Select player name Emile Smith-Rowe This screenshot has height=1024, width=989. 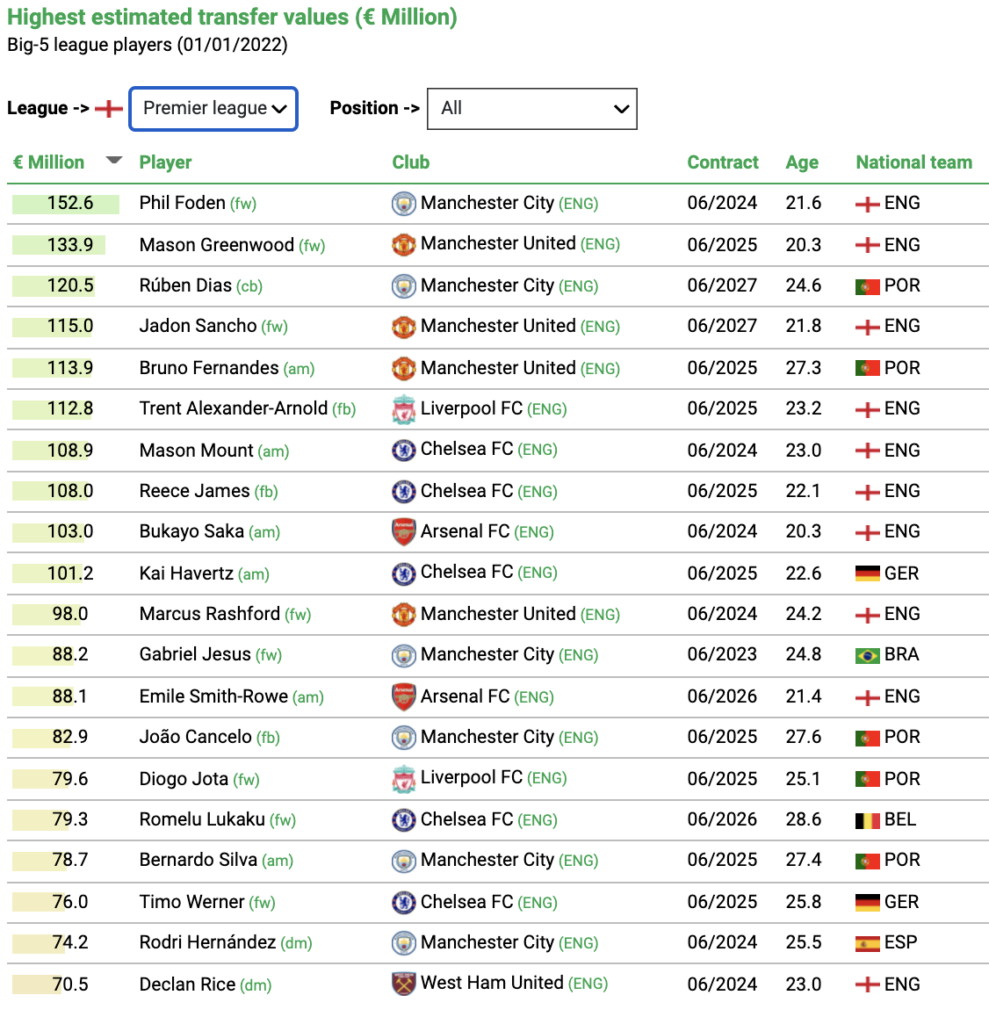(x=214, y=696)
